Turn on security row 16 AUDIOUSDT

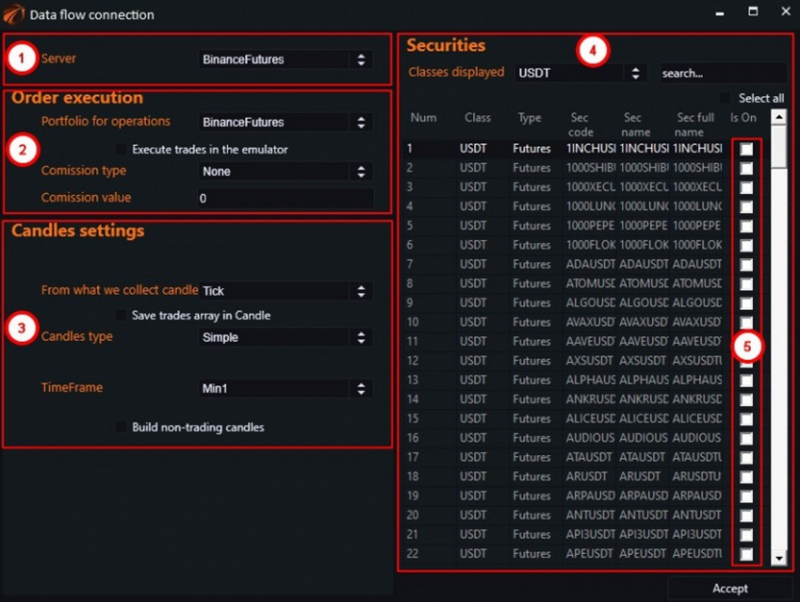(x=746, y=438)
